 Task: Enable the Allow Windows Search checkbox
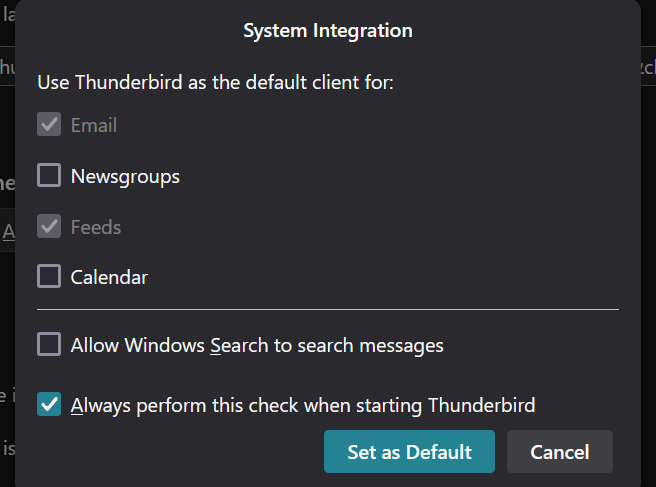click(49, 345)
